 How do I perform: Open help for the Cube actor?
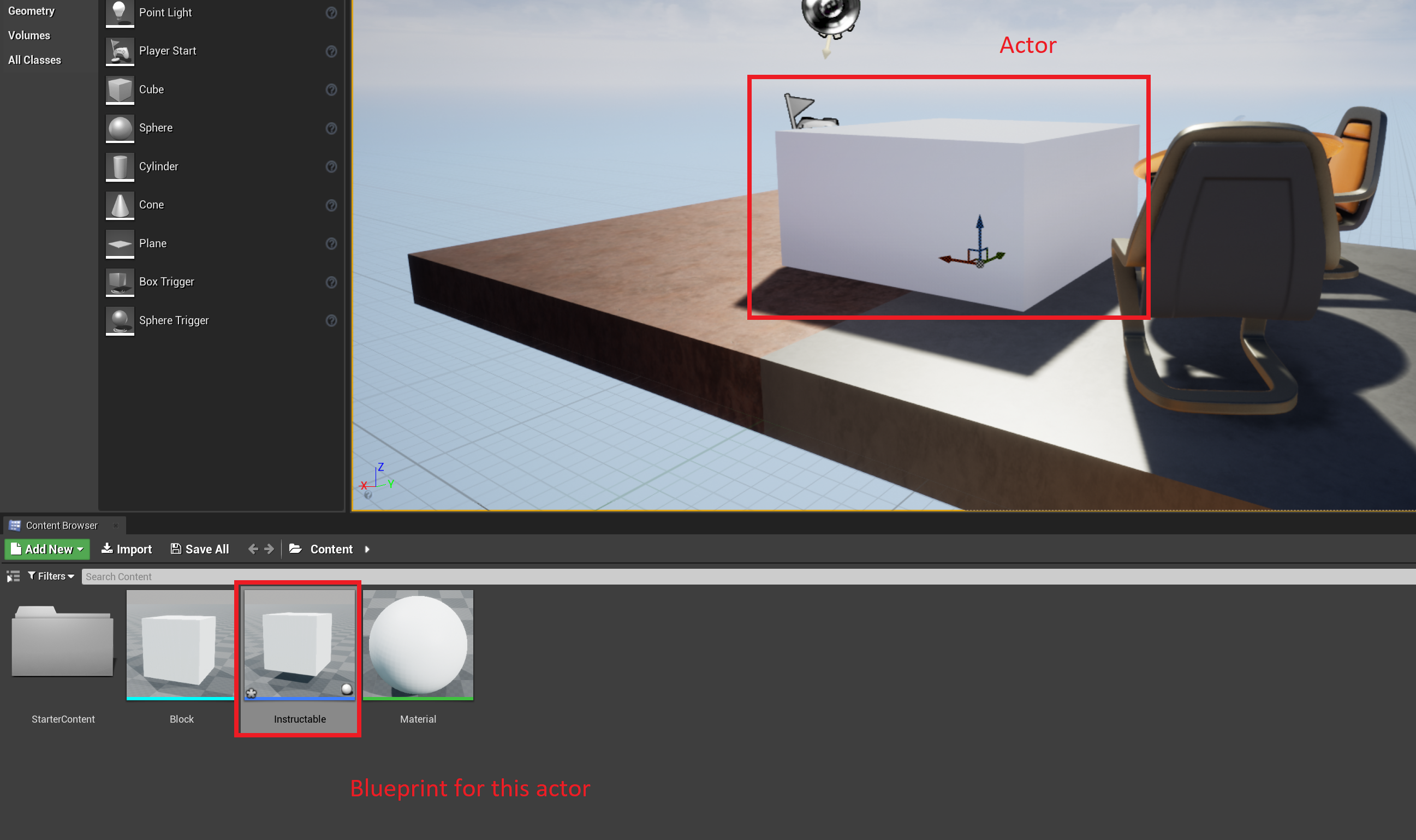pos(332,90)
